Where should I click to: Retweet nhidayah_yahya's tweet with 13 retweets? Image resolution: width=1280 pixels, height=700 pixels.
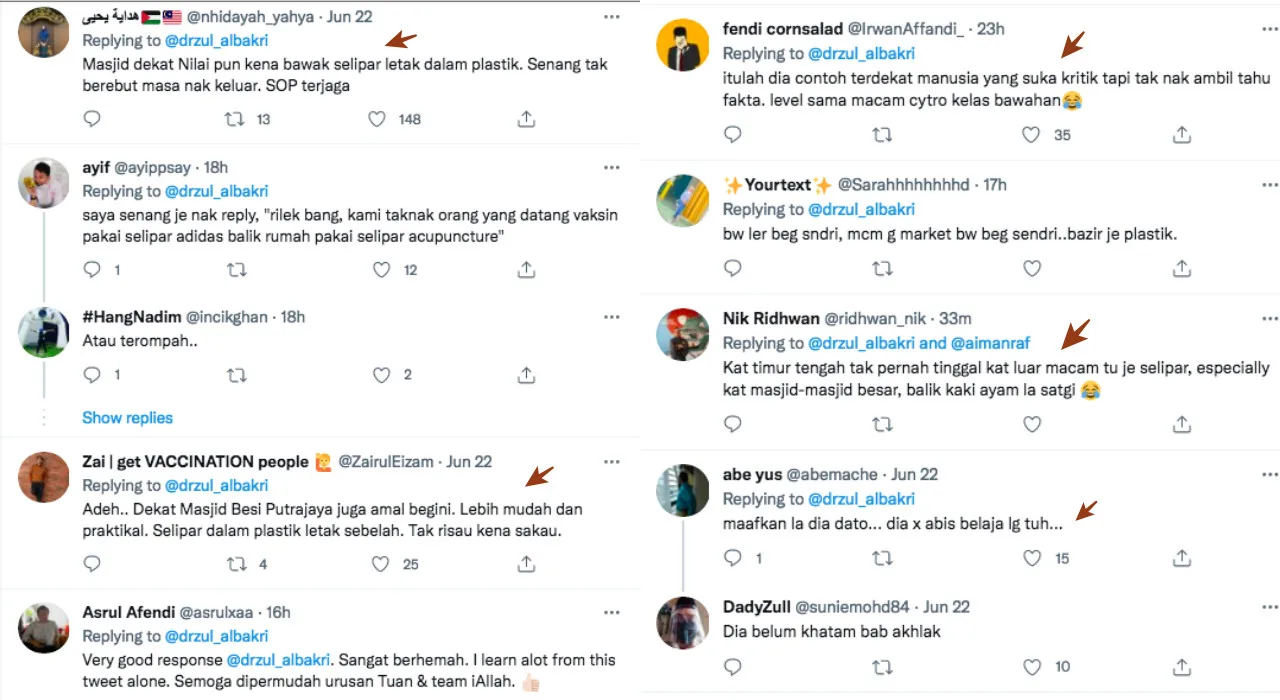[x=235, y=119]
